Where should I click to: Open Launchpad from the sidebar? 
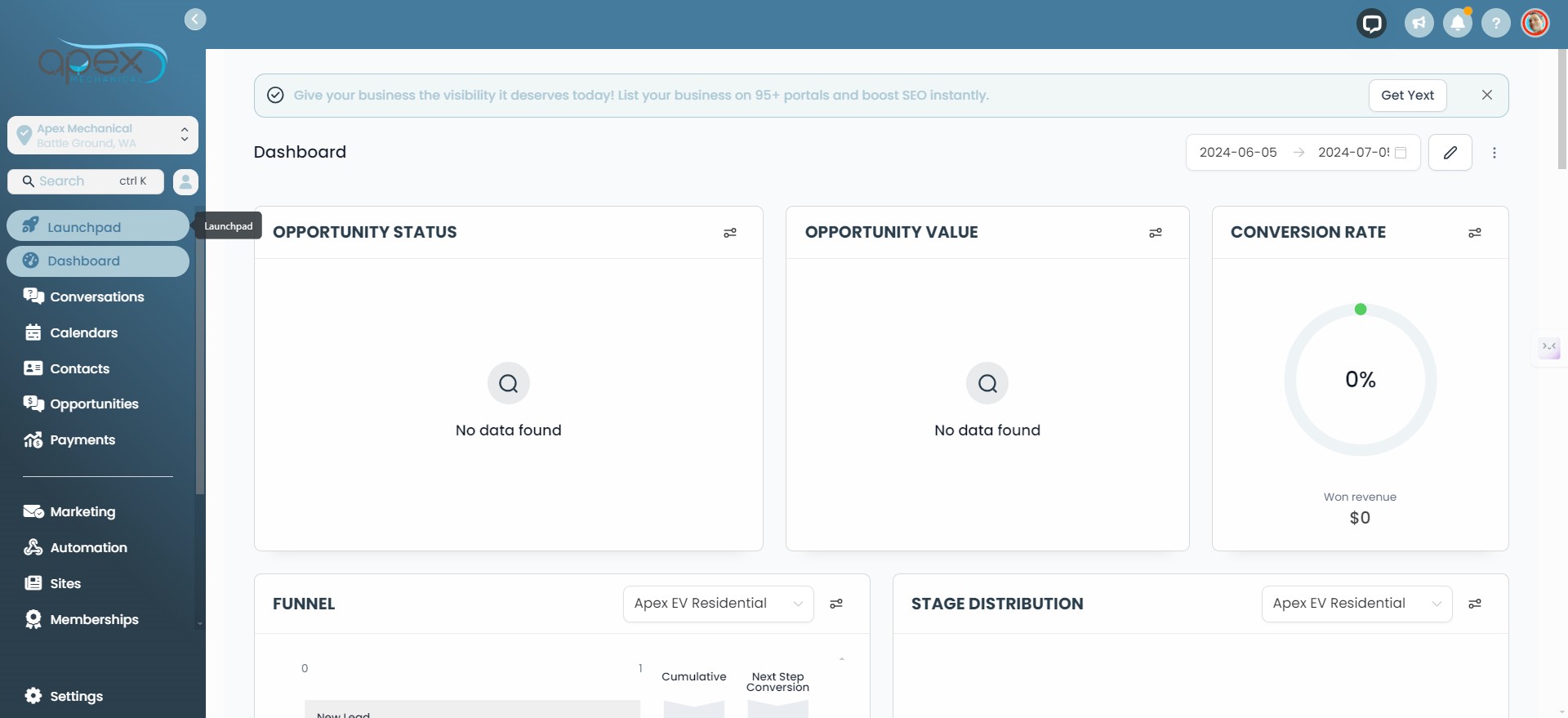click(98, 226)
